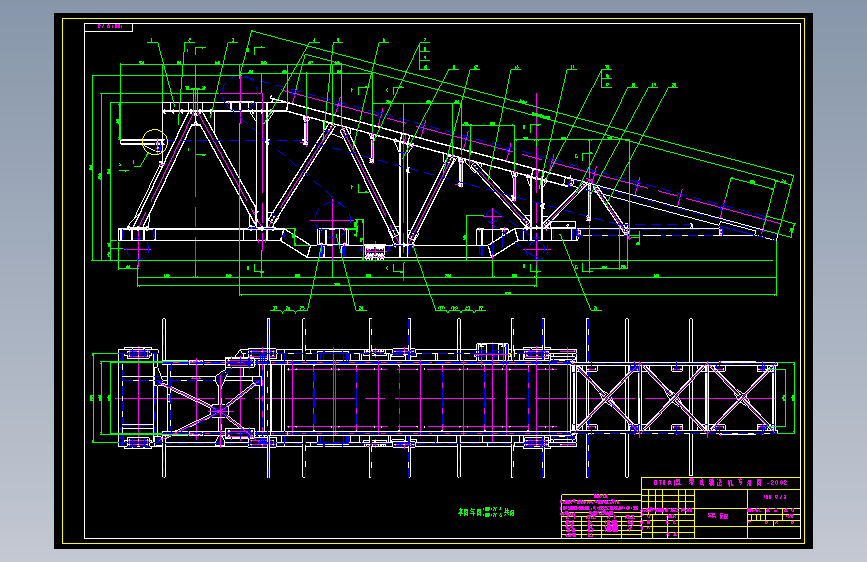Click the first X cross-bracing in the plan view
867x562 pixels.
tap(607, 397)
